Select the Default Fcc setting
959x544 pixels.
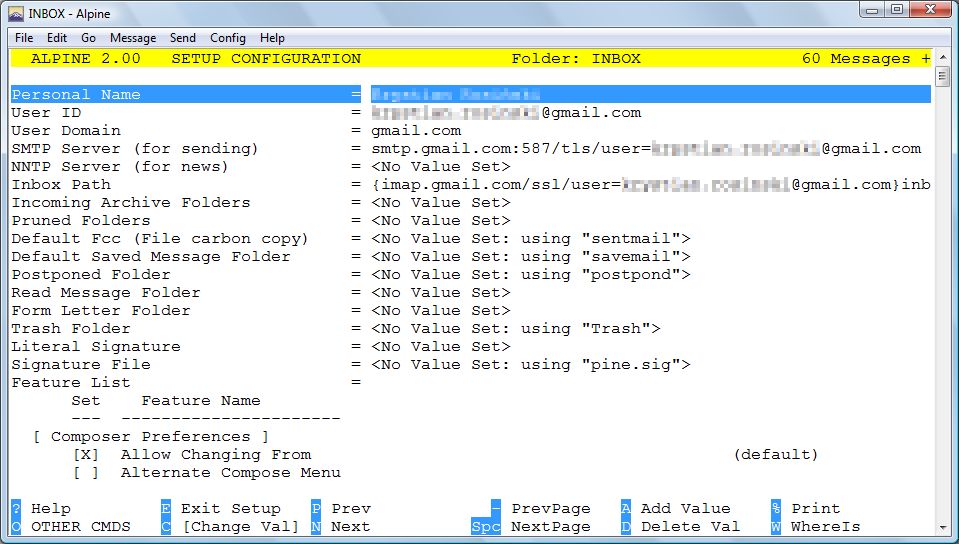pos(160,239)
